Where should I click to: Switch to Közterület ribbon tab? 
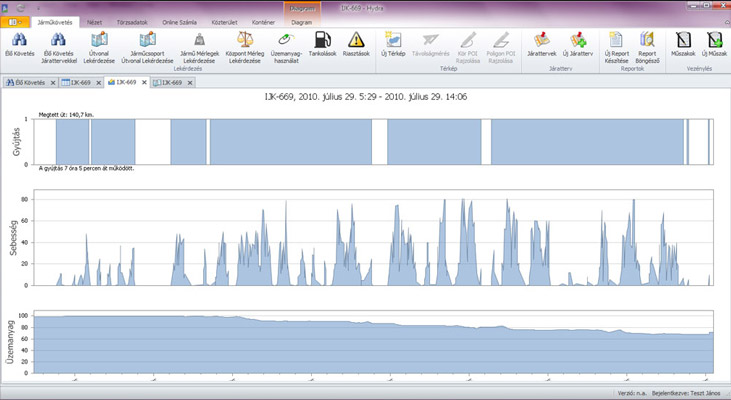pyautogui.click(x=224, y=22)
